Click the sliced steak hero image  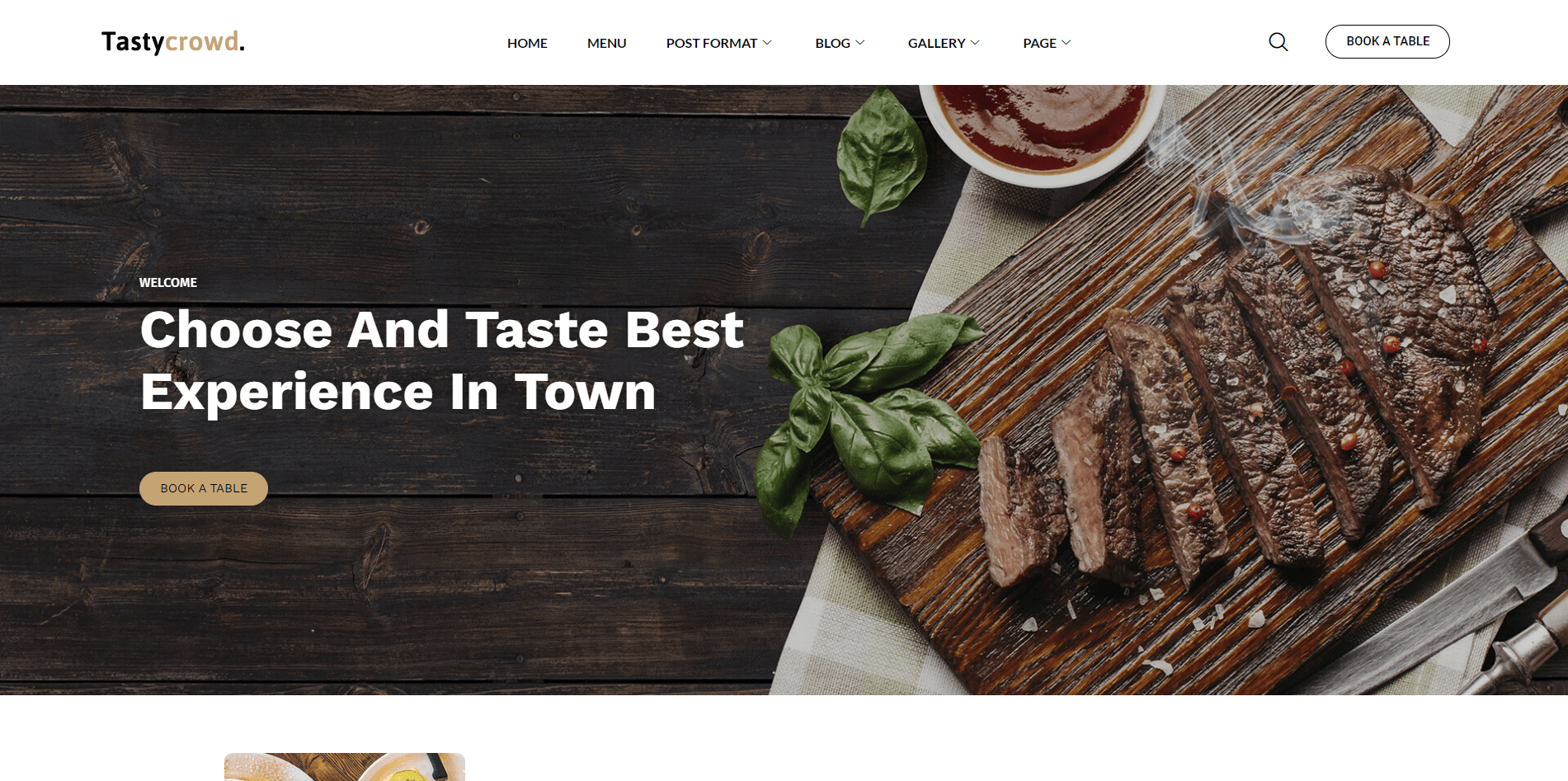1237,396
